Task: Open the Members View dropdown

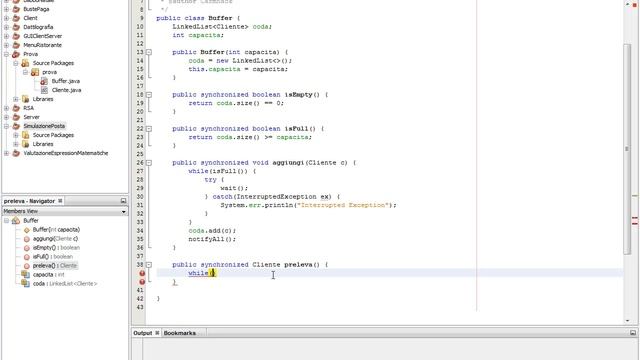Action: [123, 211]
